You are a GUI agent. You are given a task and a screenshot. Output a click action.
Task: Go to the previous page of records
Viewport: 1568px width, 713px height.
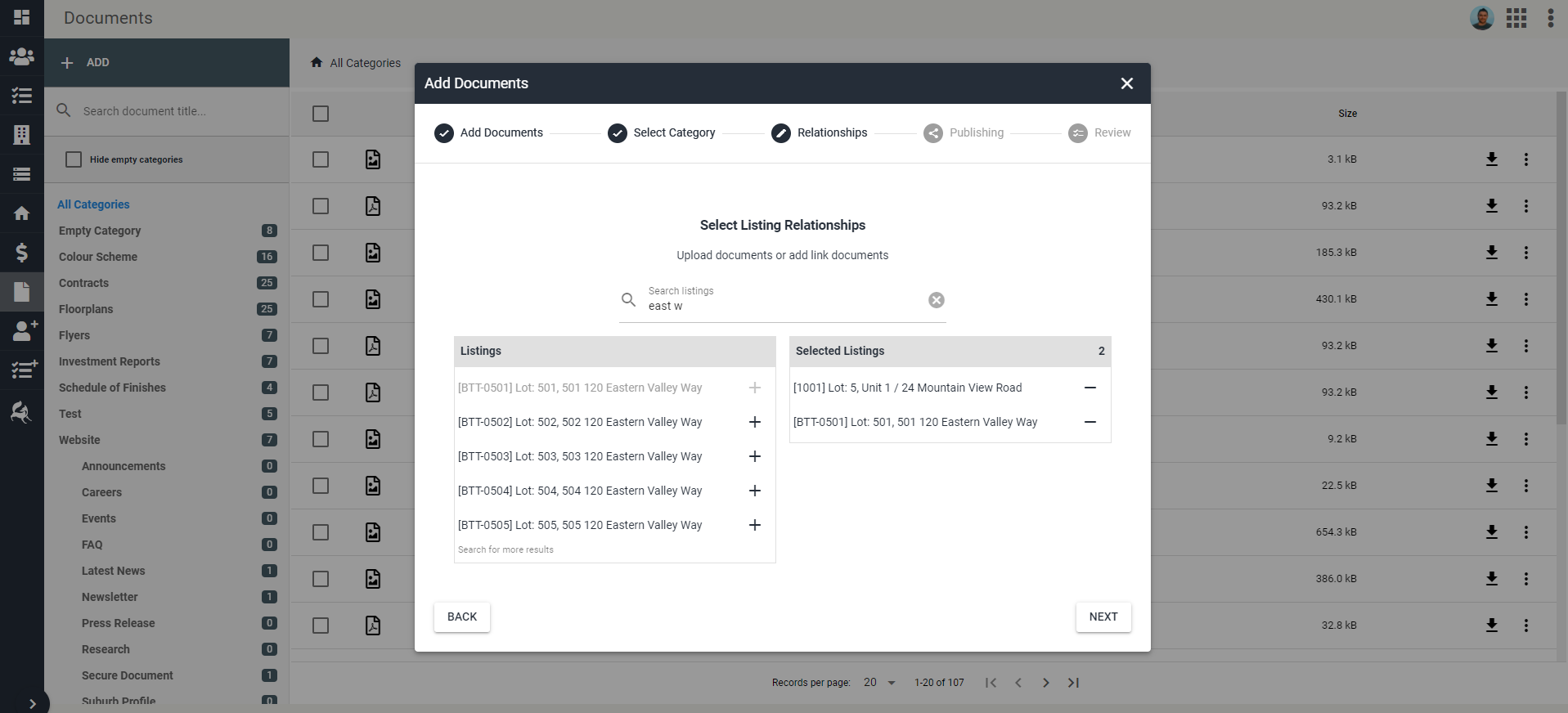[1018, 683]
